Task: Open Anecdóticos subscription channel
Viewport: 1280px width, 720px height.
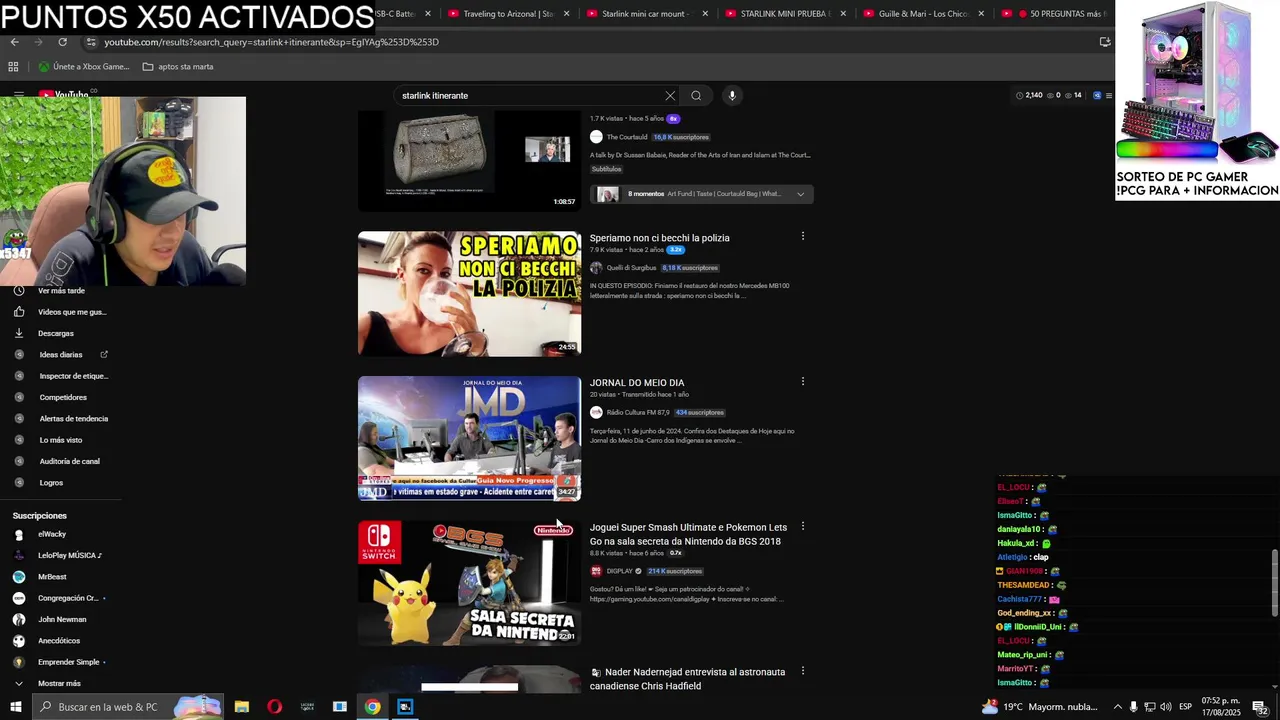Action: pyautogui.click(x=61, y=641)
